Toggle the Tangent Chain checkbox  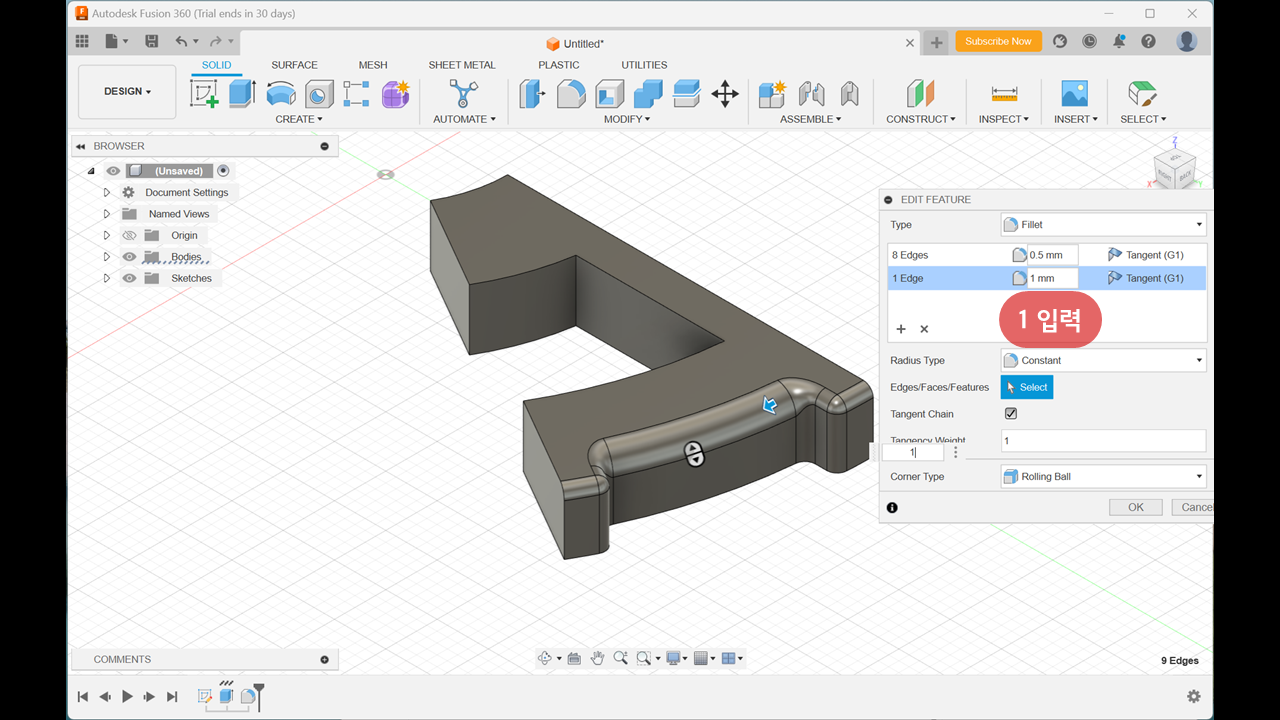pos(1011,414)
